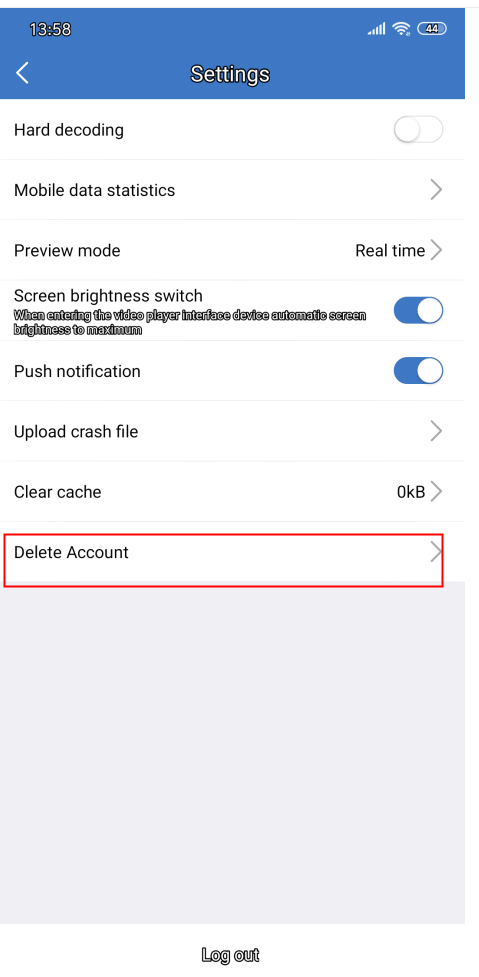The height and width of the screenshot is (977, 479).
Task: Tap the Wi-Fi status icon
Action: (401, 29)
